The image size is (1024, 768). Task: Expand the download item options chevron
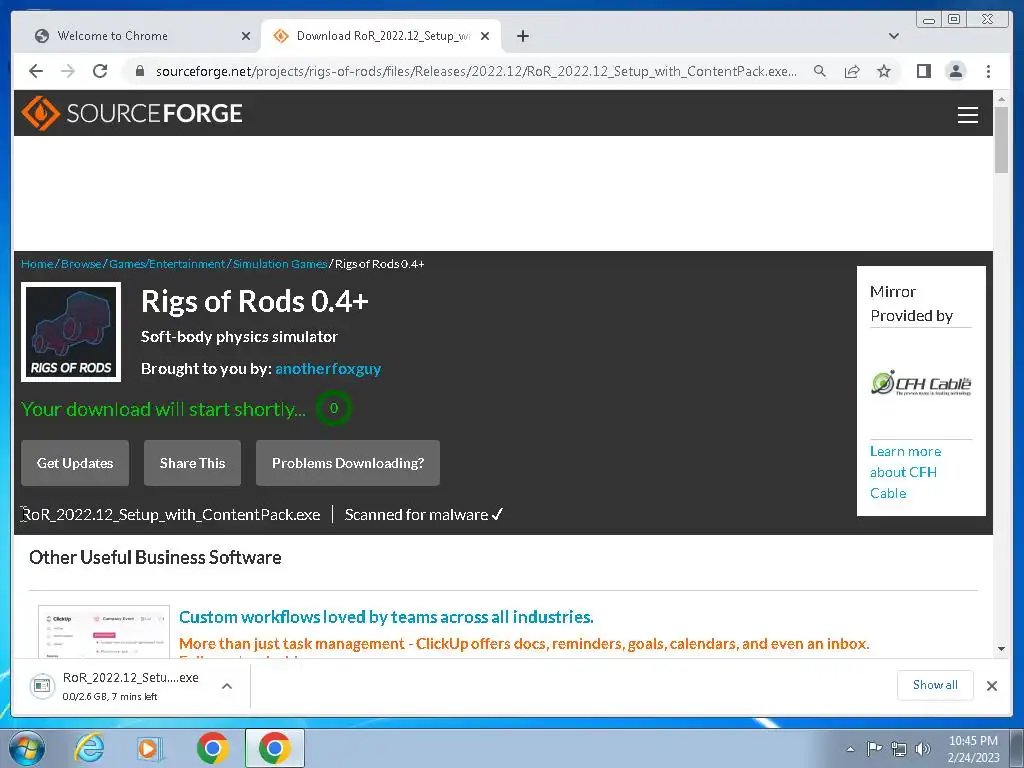[x=227, y=686]
